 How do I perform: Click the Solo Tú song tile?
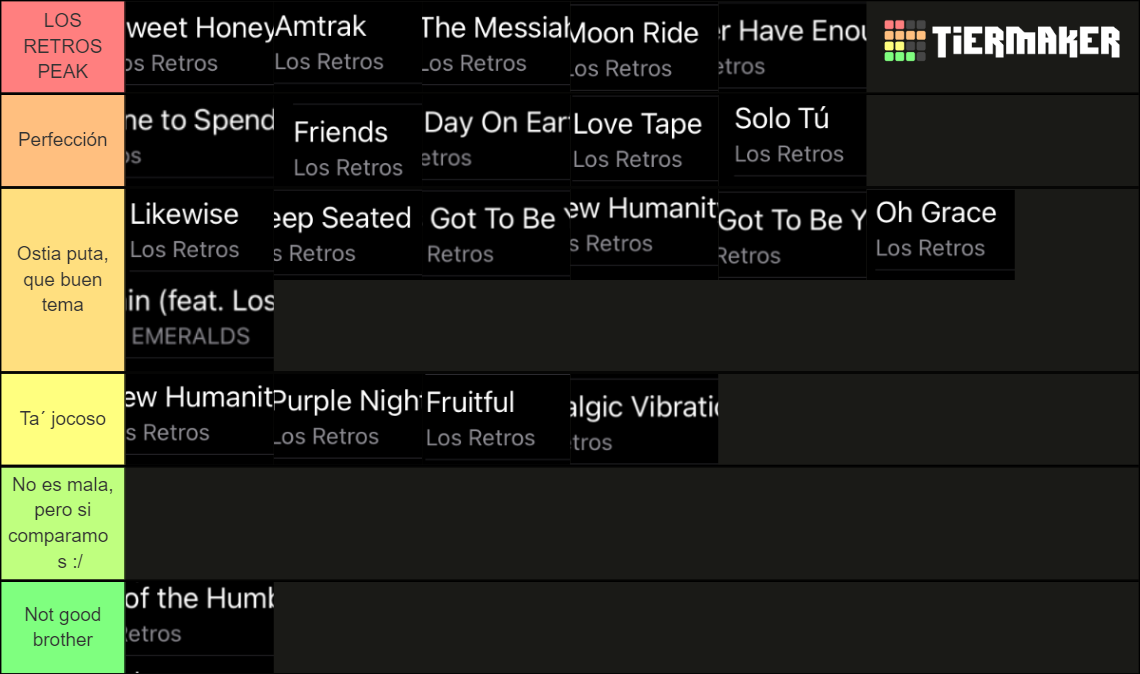click(x=792, y=135)
